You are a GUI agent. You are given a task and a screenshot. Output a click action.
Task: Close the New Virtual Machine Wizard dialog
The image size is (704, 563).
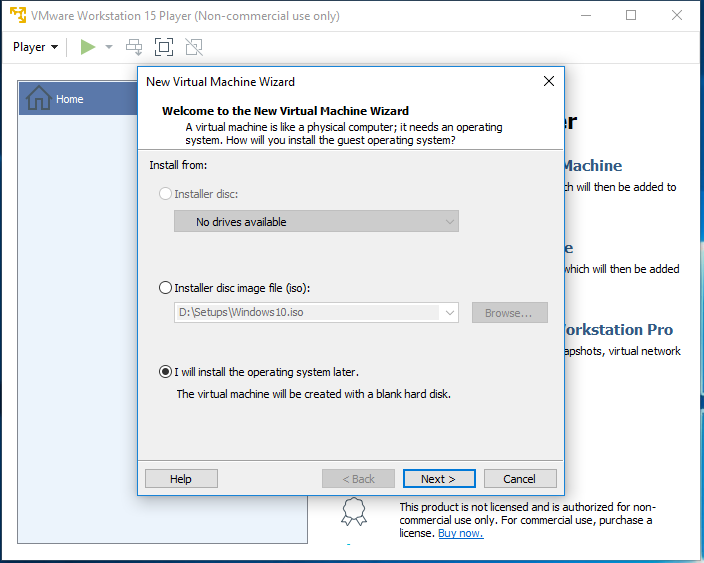[549, 81]
